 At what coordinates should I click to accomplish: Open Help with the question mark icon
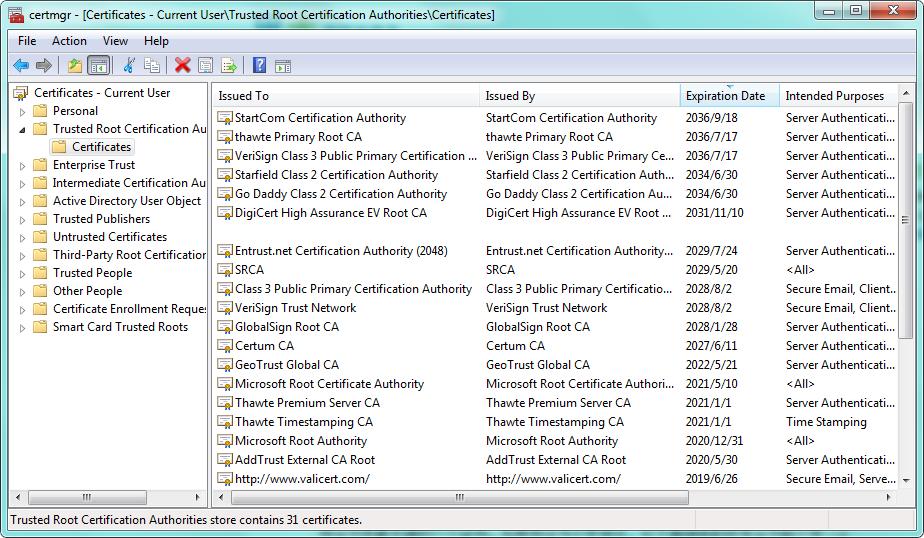[x=259, y=66]
